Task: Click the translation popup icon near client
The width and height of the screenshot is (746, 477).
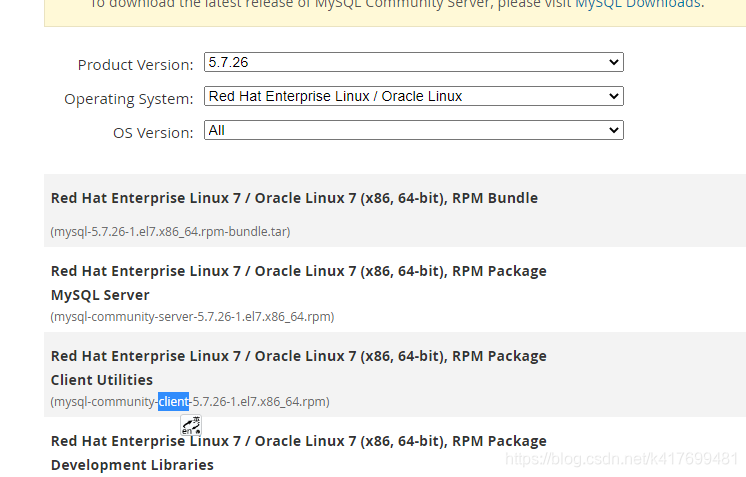Action: (191, 425)
